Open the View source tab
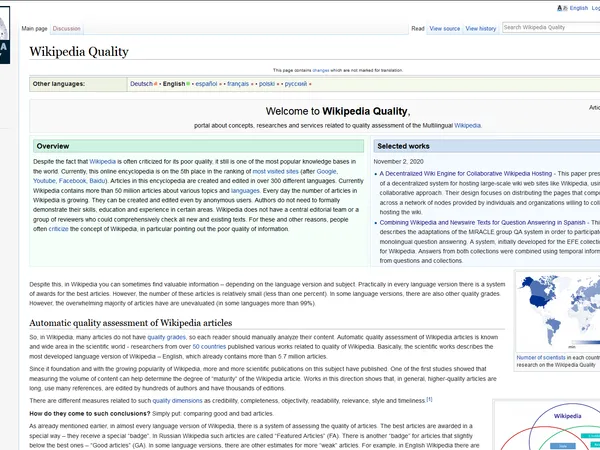Viewport: 600px width, 450px height. point(445,29)
